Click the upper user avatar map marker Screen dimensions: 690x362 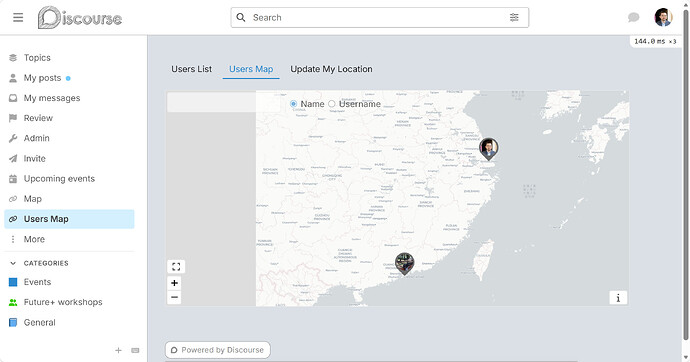click(488, 149)
